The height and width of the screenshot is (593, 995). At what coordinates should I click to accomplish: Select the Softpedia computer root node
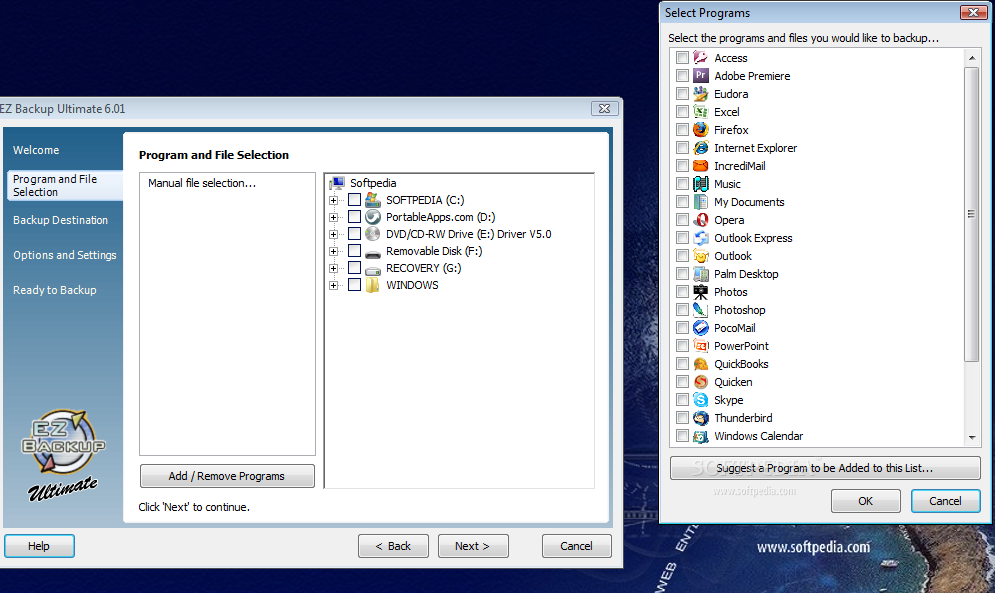pos(373,183)
